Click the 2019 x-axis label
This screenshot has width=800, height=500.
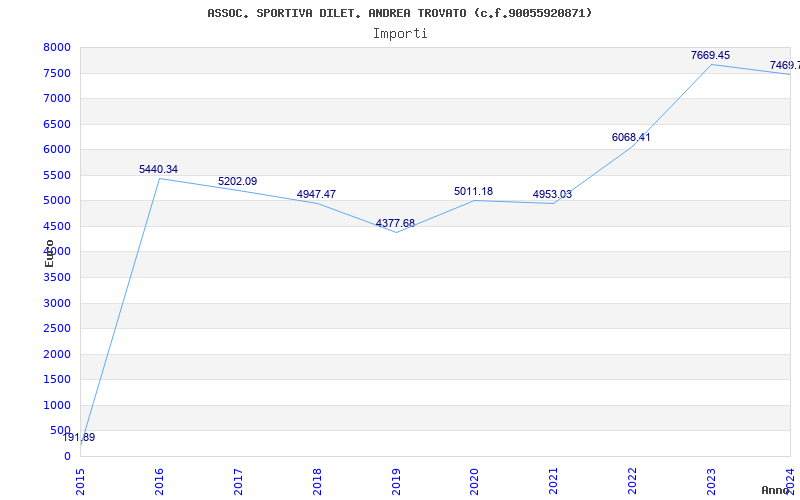tap(396, 482)
